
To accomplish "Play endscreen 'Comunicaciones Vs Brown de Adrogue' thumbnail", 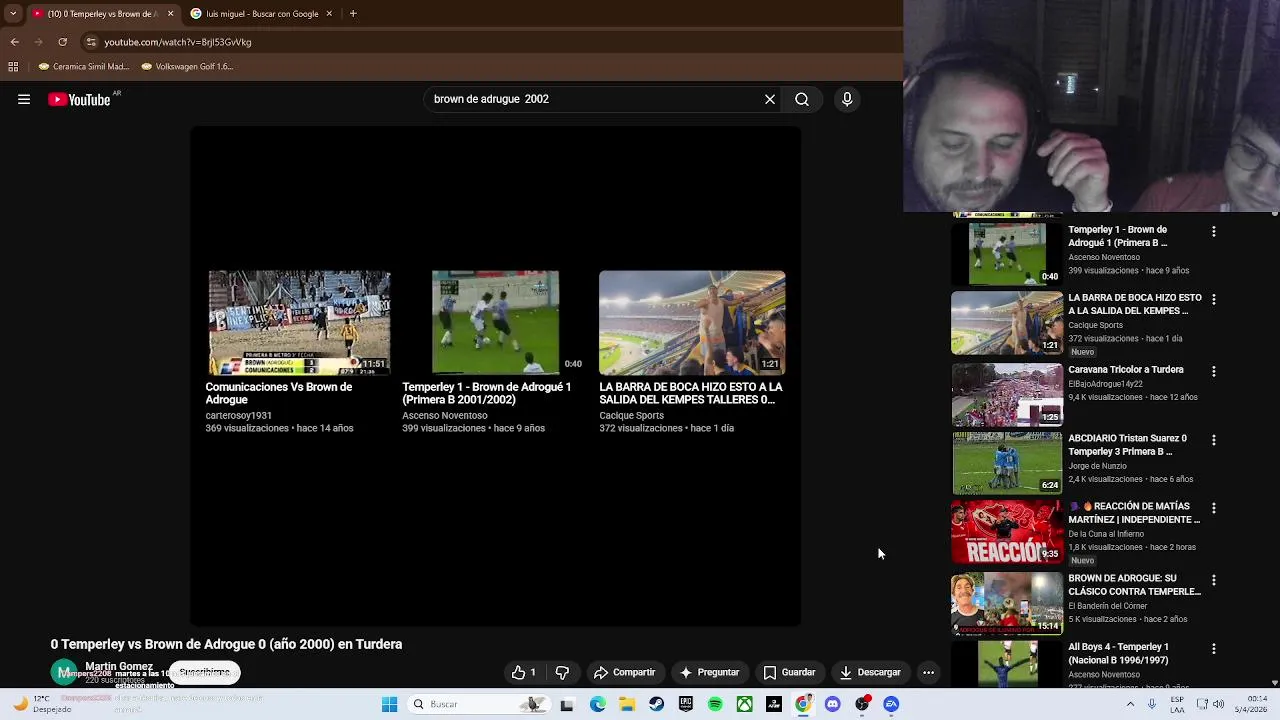I will (299, 322).
